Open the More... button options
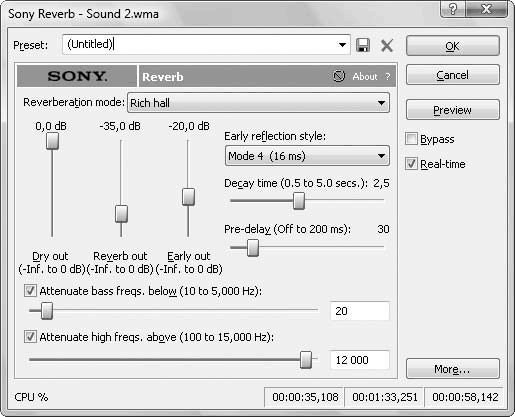 pos(453,369)
